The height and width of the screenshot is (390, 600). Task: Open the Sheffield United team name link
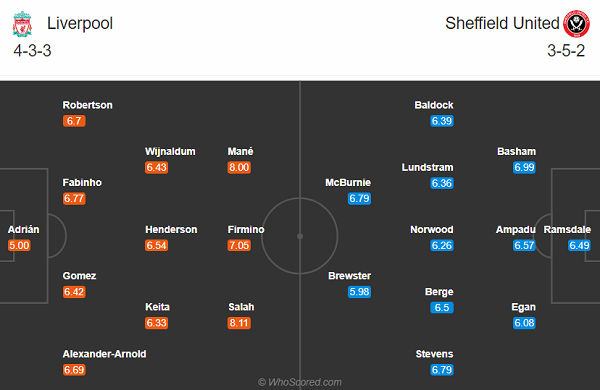point(502,23)
